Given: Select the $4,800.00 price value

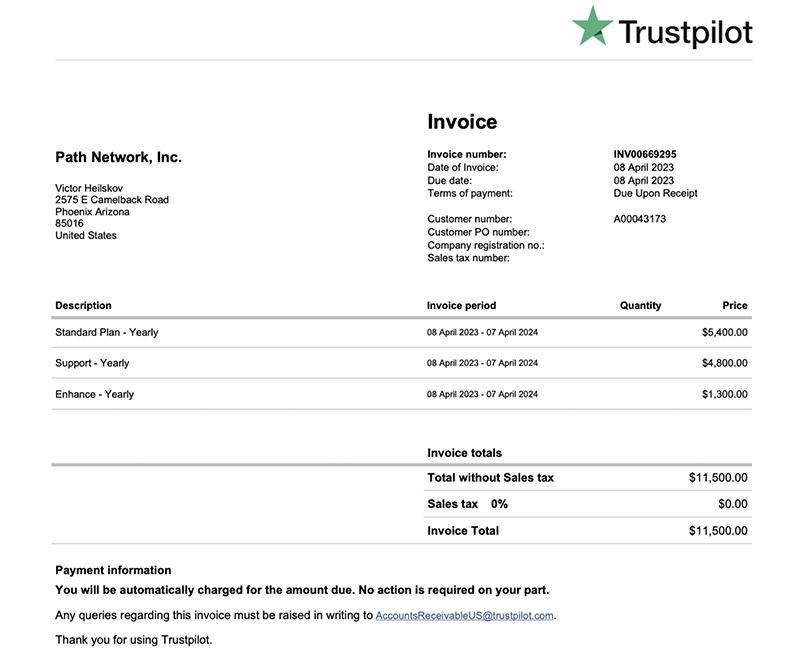Looking at the screenshot, I should point(724,363).
